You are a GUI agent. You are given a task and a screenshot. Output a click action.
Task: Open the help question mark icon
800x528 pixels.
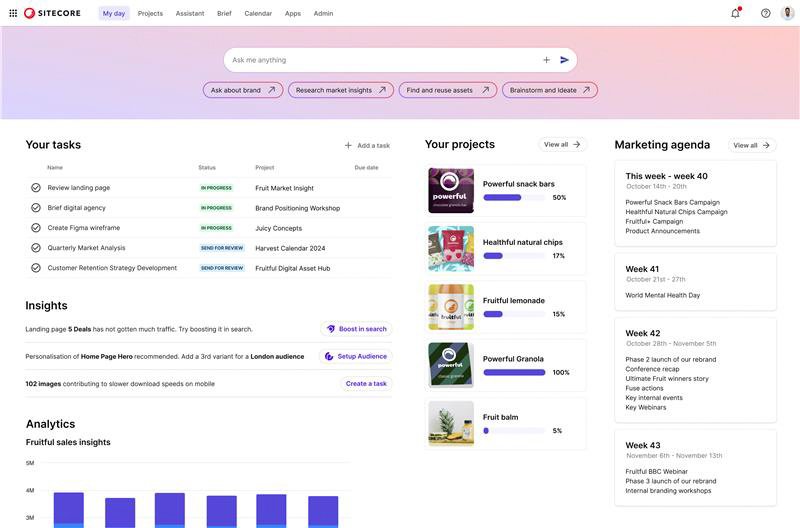765,13
